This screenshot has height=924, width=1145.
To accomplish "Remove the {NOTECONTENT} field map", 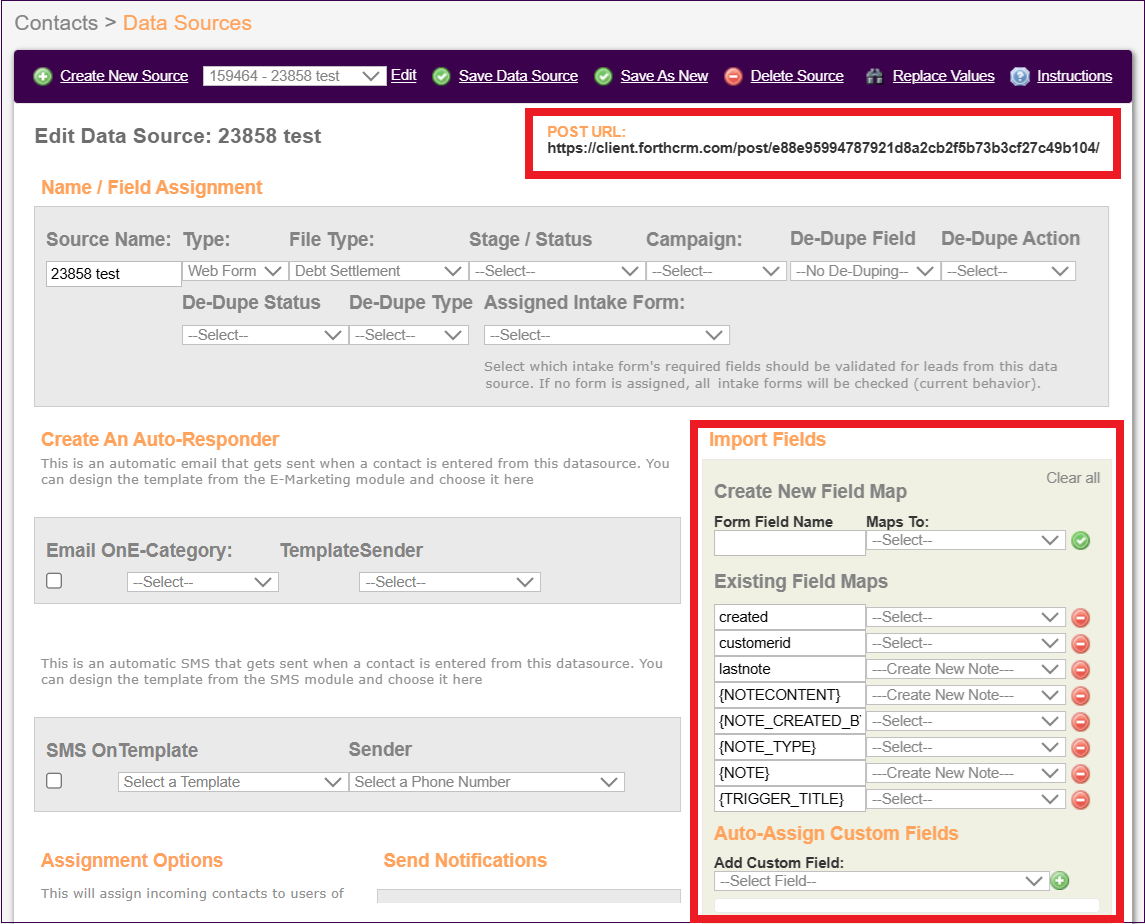I will 1081,695.
